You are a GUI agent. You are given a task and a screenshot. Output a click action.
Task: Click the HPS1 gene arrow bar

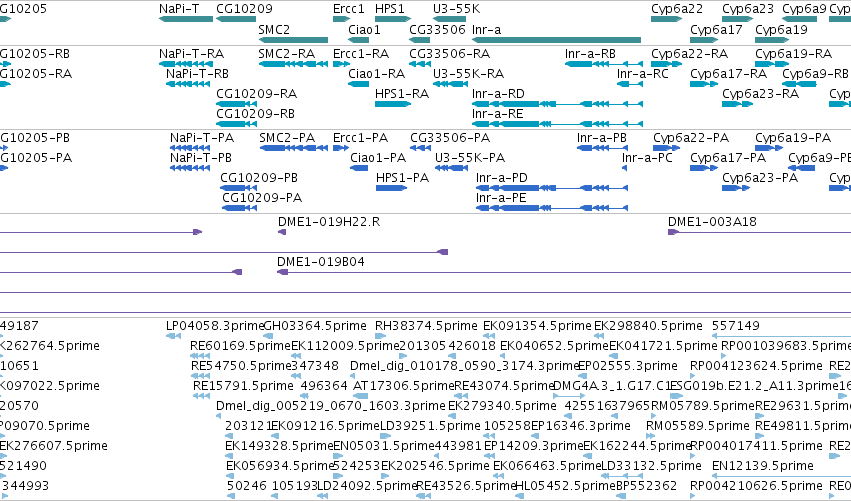[392, 19]
